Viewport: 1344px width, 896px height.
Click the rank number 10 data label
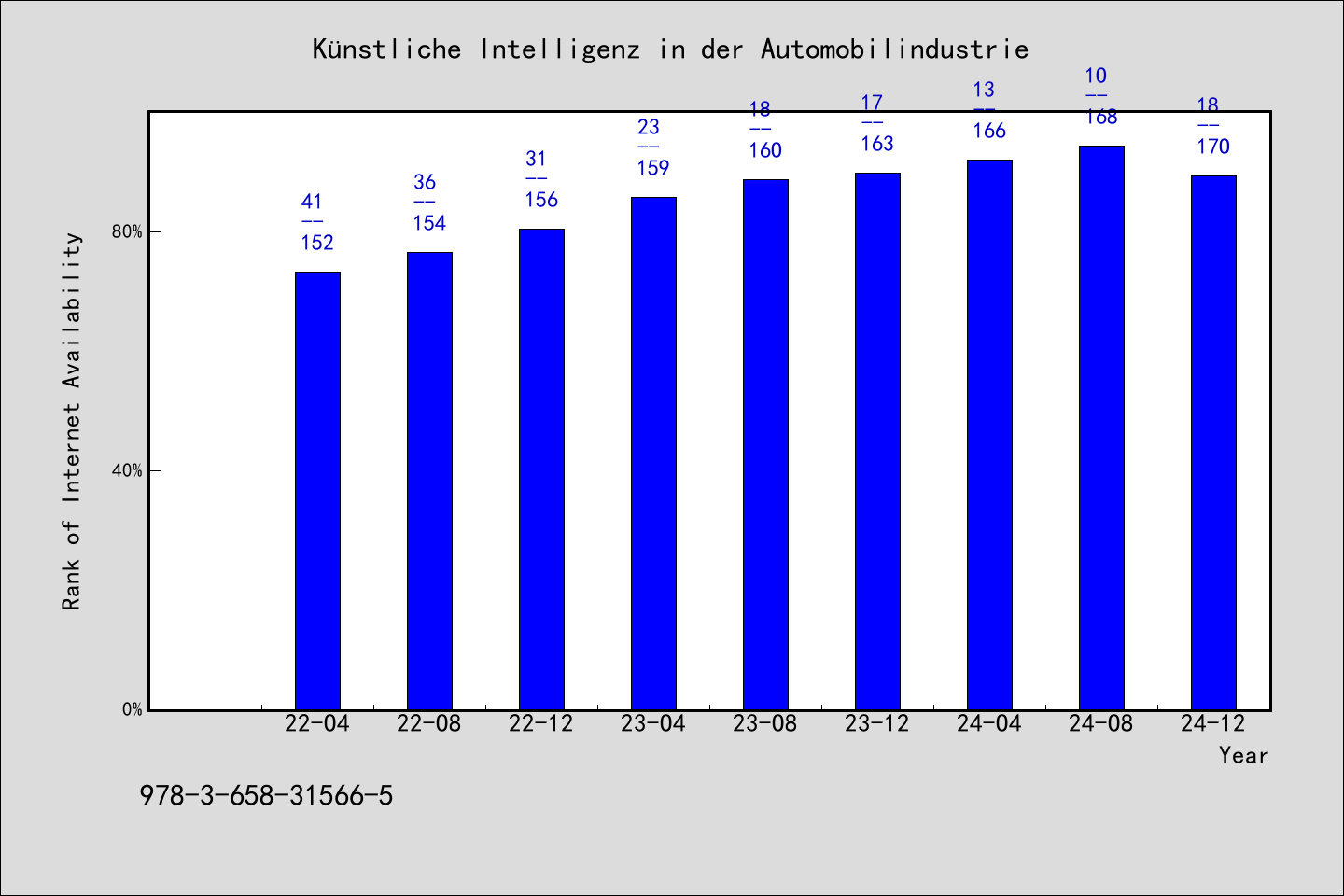1096,76
